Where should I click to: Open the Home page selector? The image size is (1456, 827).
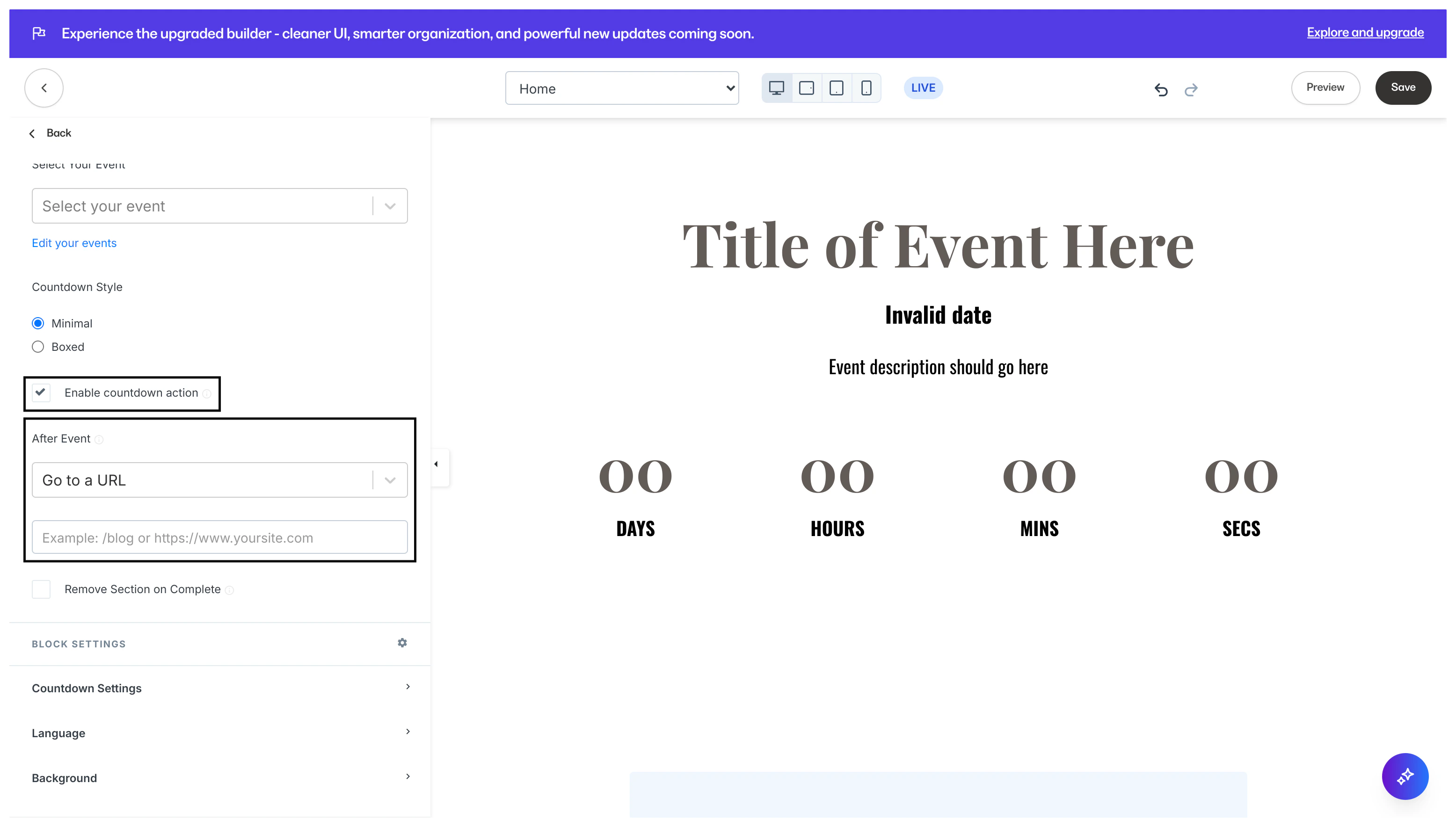coord(621,88)
